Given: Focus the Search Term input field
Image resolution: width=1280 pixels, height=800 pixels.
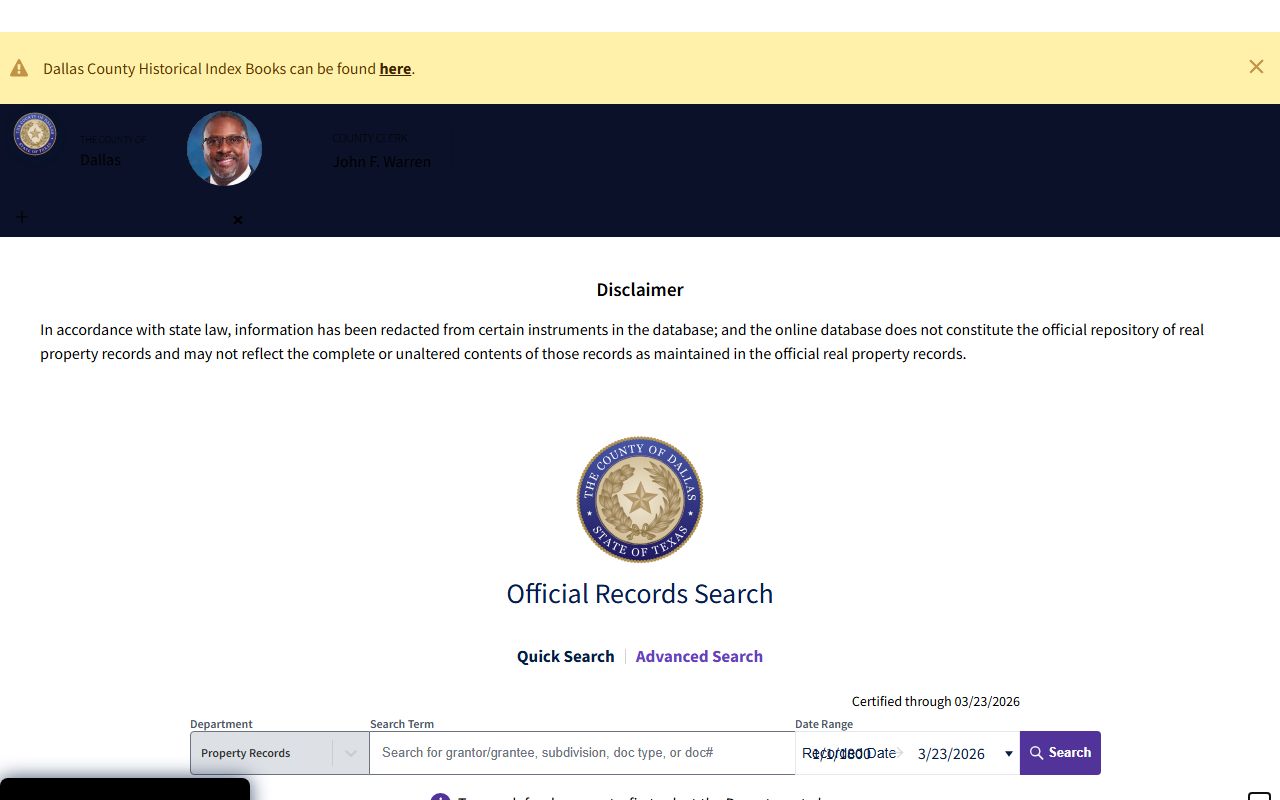Looking at the screenshot, I should pyautogui.click(x=582, y=753).
